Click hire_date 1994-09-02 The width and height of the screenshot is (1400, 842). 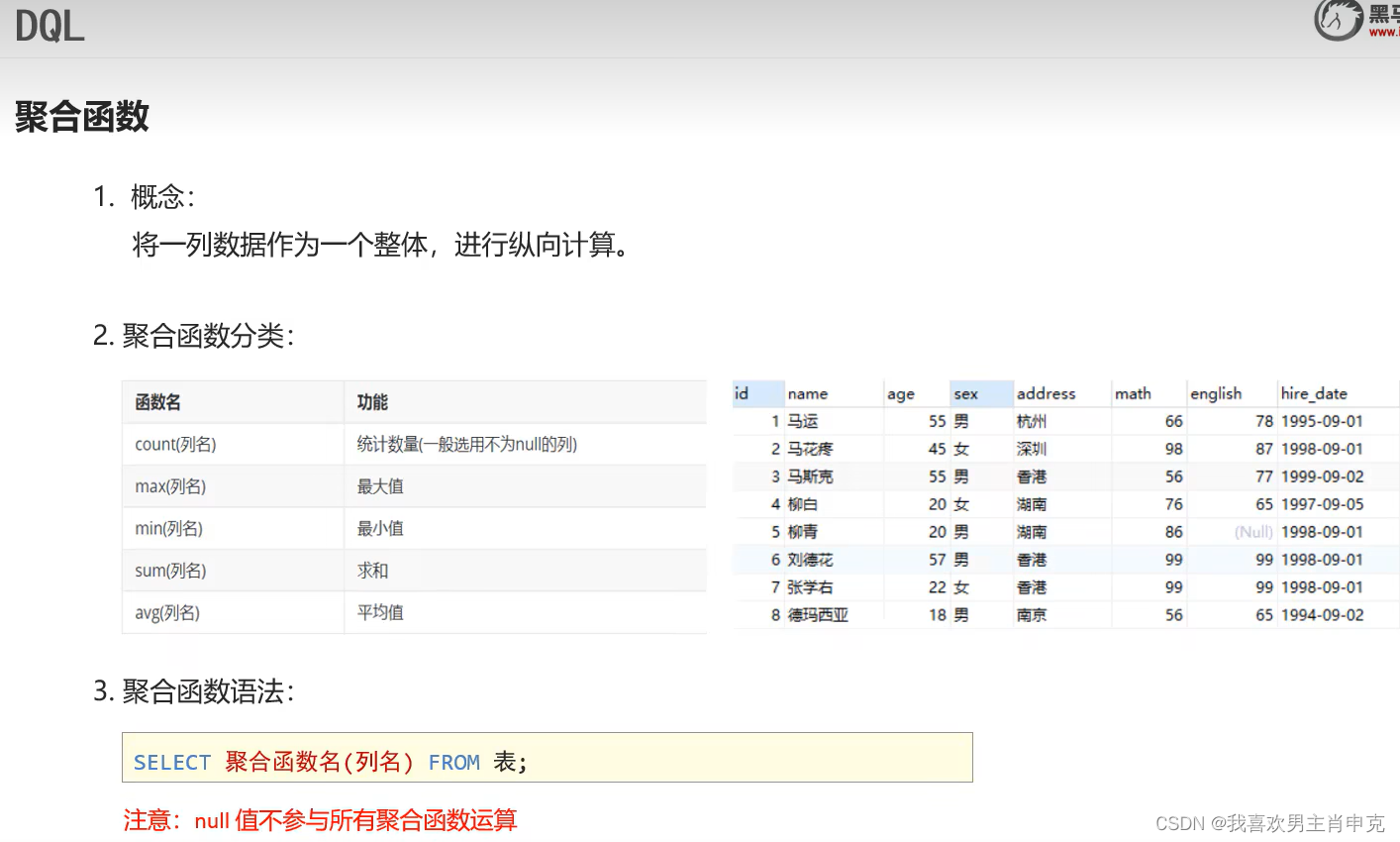point(1322,615)
